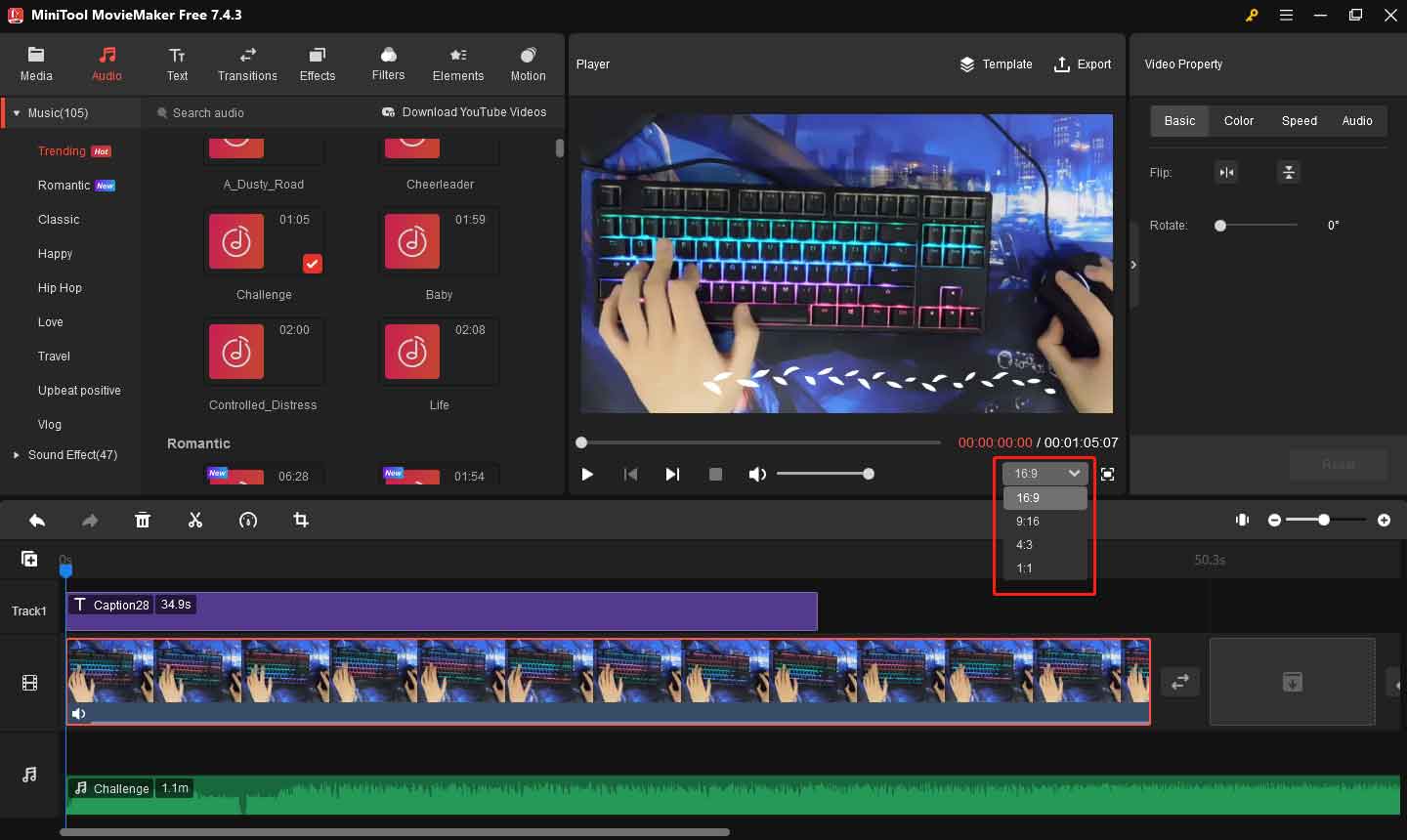The width and height of the screenshot is (1407, 840).
Task: Select the Upbeat positive category
Action: tap(79, 391)
